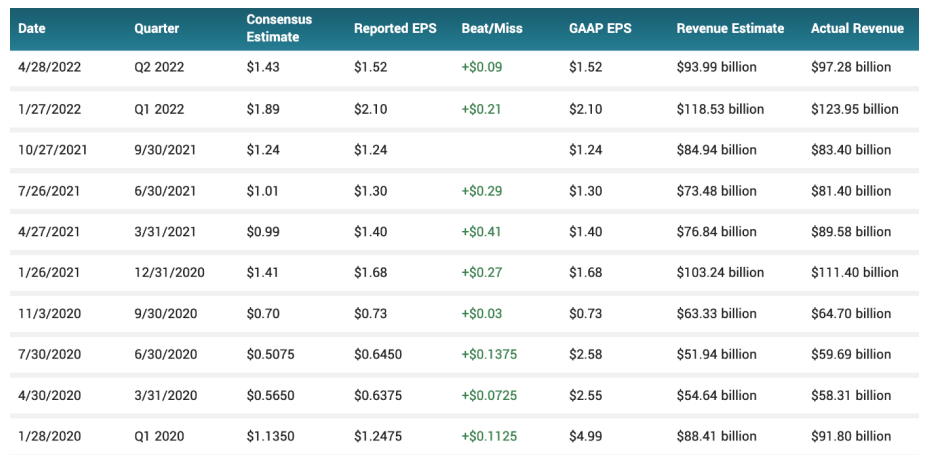Click the $0.5075 consensus estimate cell
The image size is (936, 472).
coord(270,354)
